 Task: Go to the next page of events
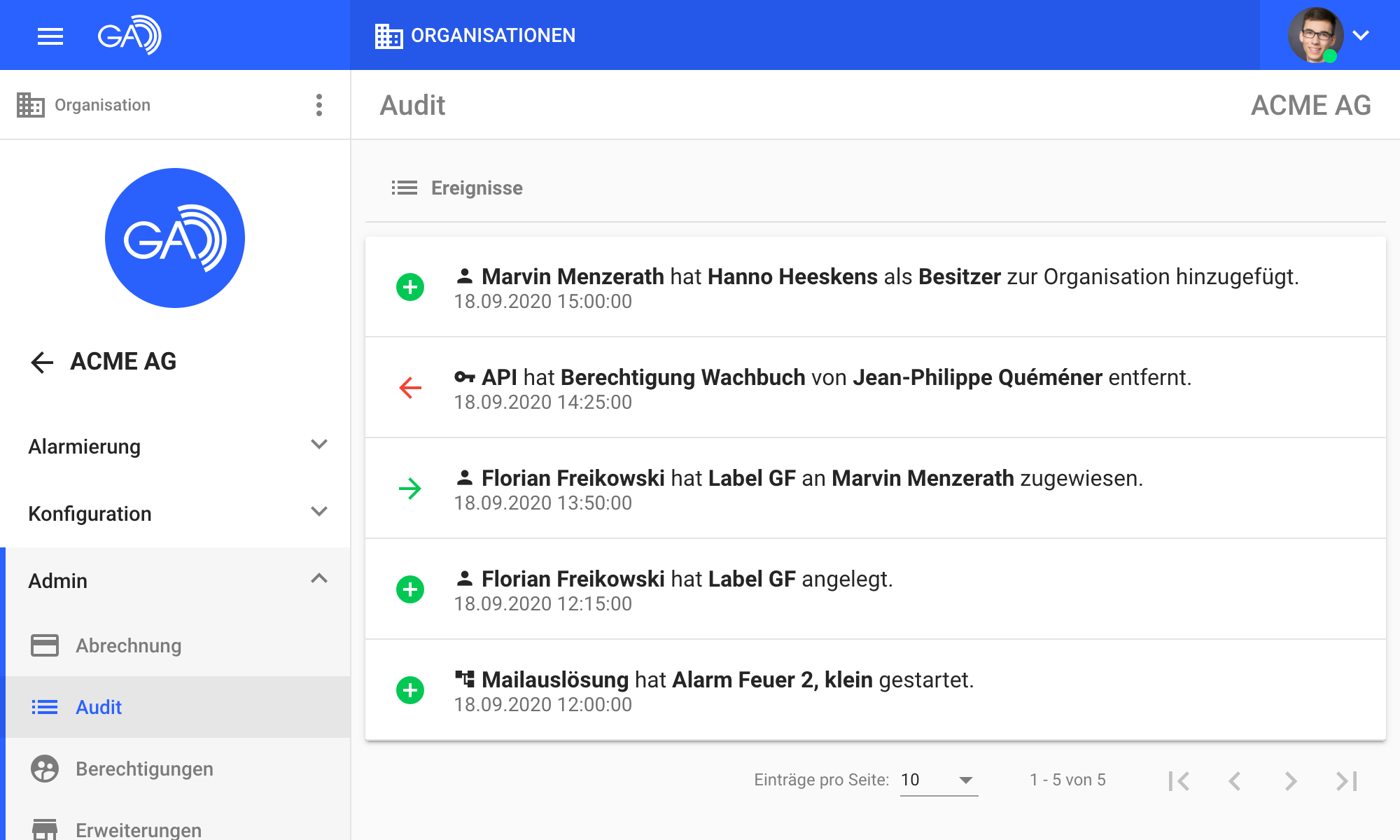1290,780
